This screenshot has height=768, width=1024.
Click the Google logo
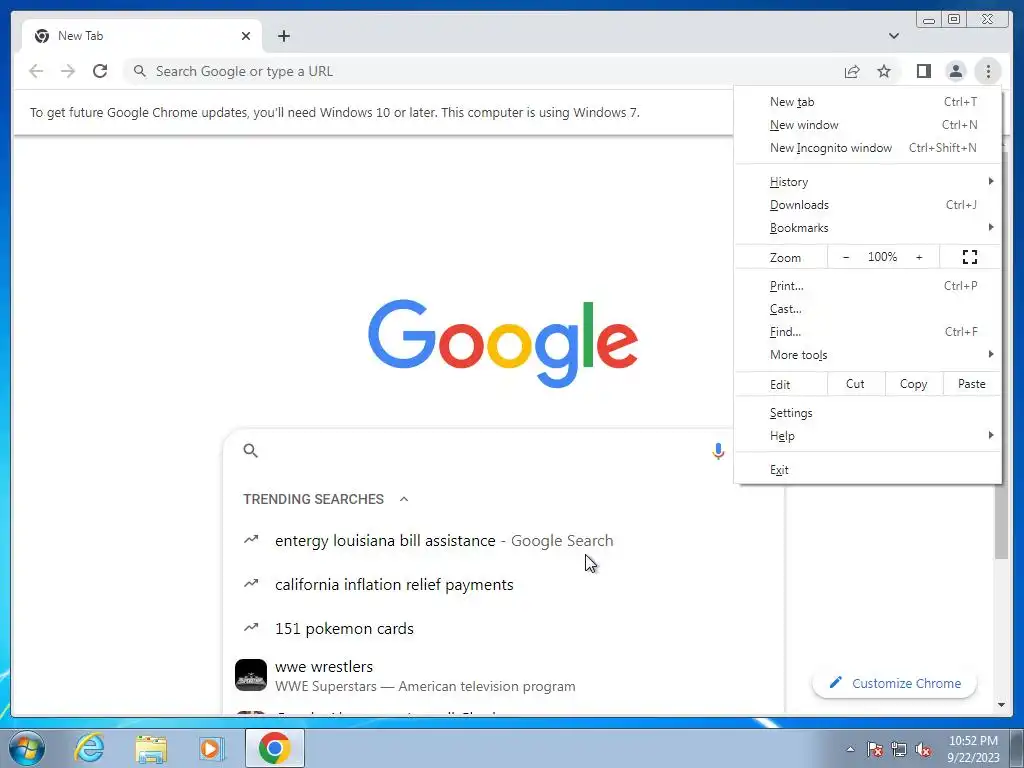(x=503, y=344)
